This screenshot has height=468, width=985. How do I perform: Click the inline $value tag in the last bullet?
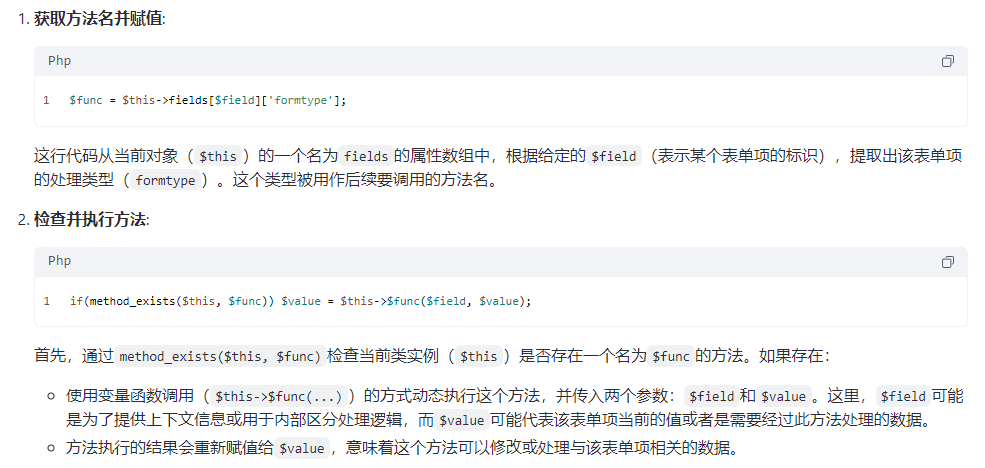pos(301,449)
